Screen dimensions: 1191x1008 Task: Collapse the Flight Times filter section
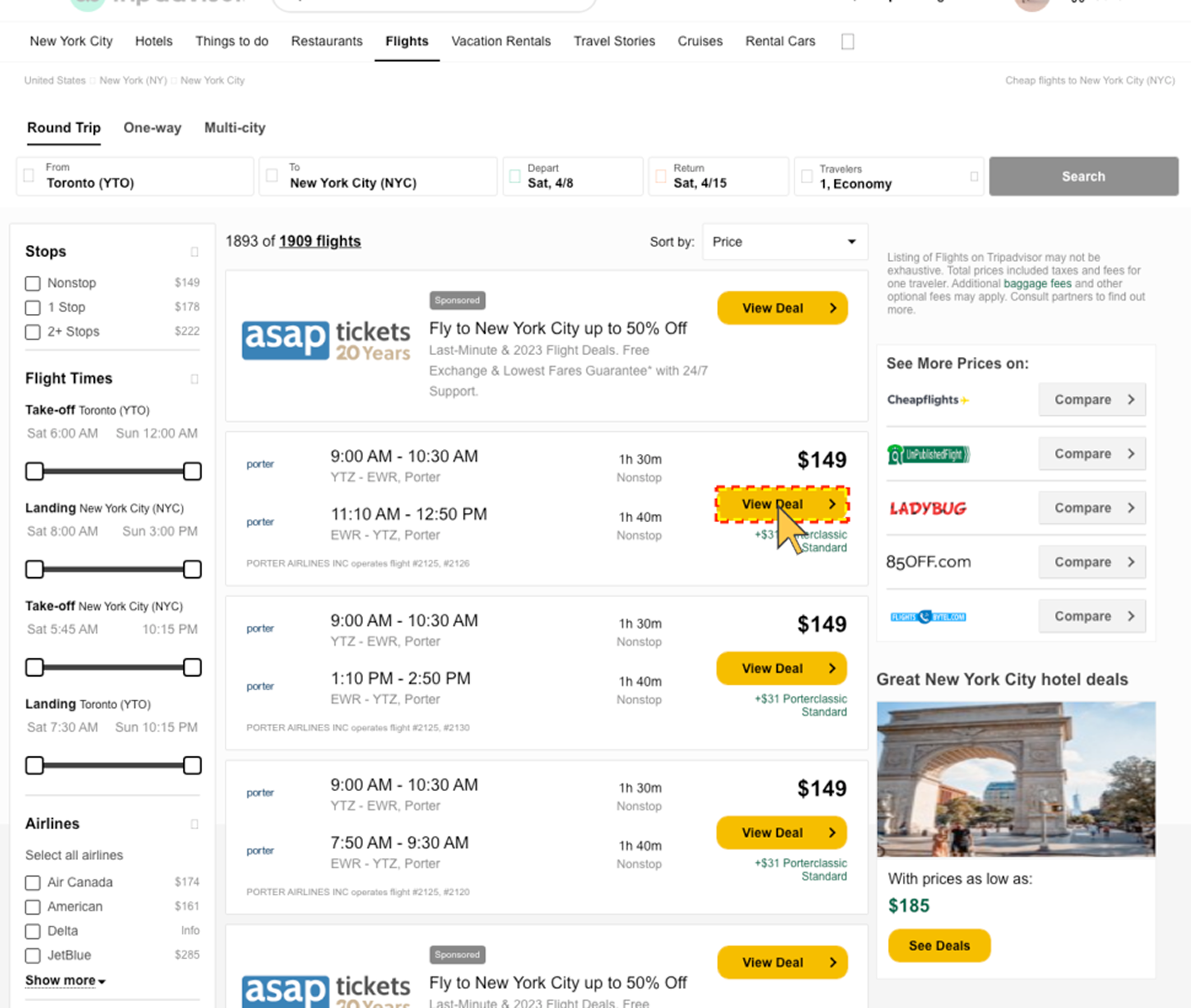pyautogui.click(x=194, y=379)
